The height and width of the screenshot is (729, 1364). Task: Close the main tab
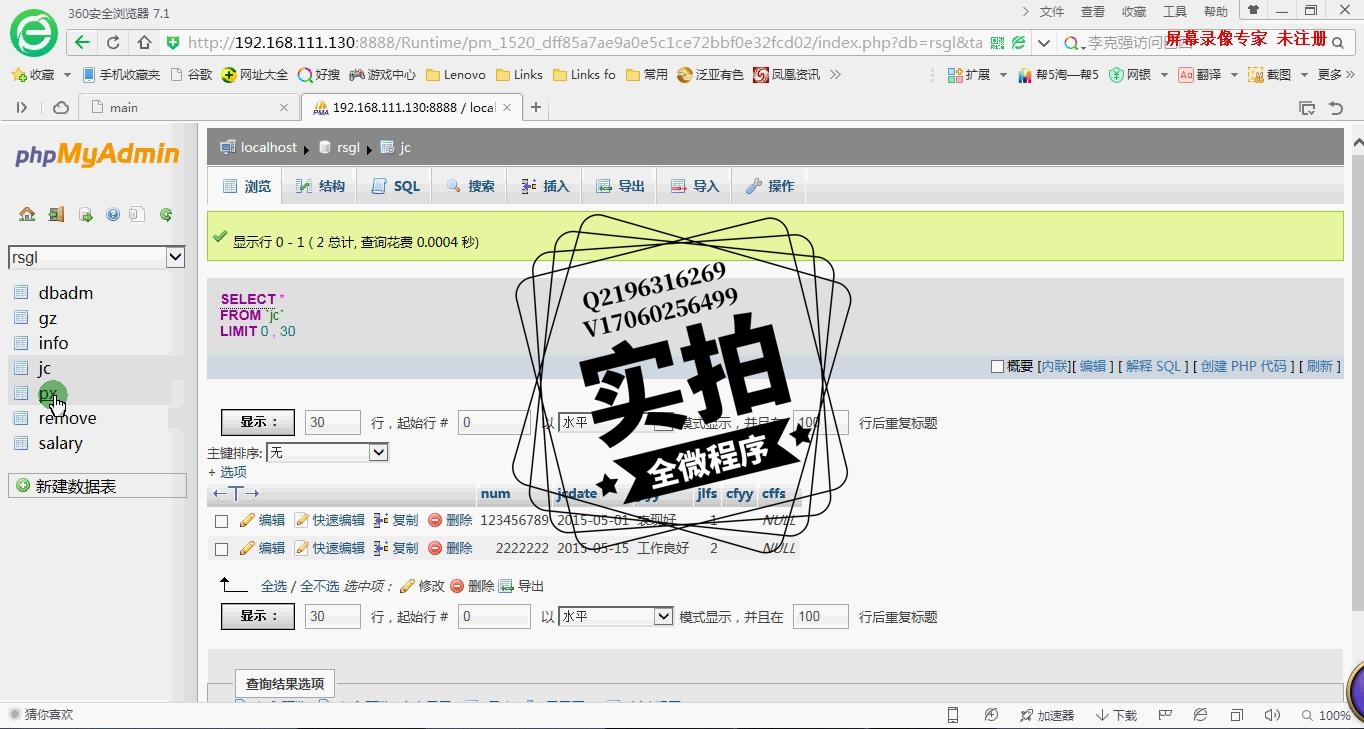pos(284,107)
